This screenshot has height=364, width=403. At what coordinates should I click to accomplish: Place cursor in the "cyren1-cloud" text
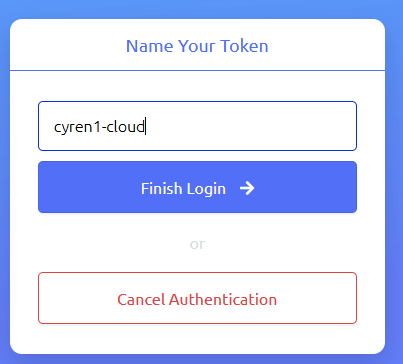click(99, 127)
